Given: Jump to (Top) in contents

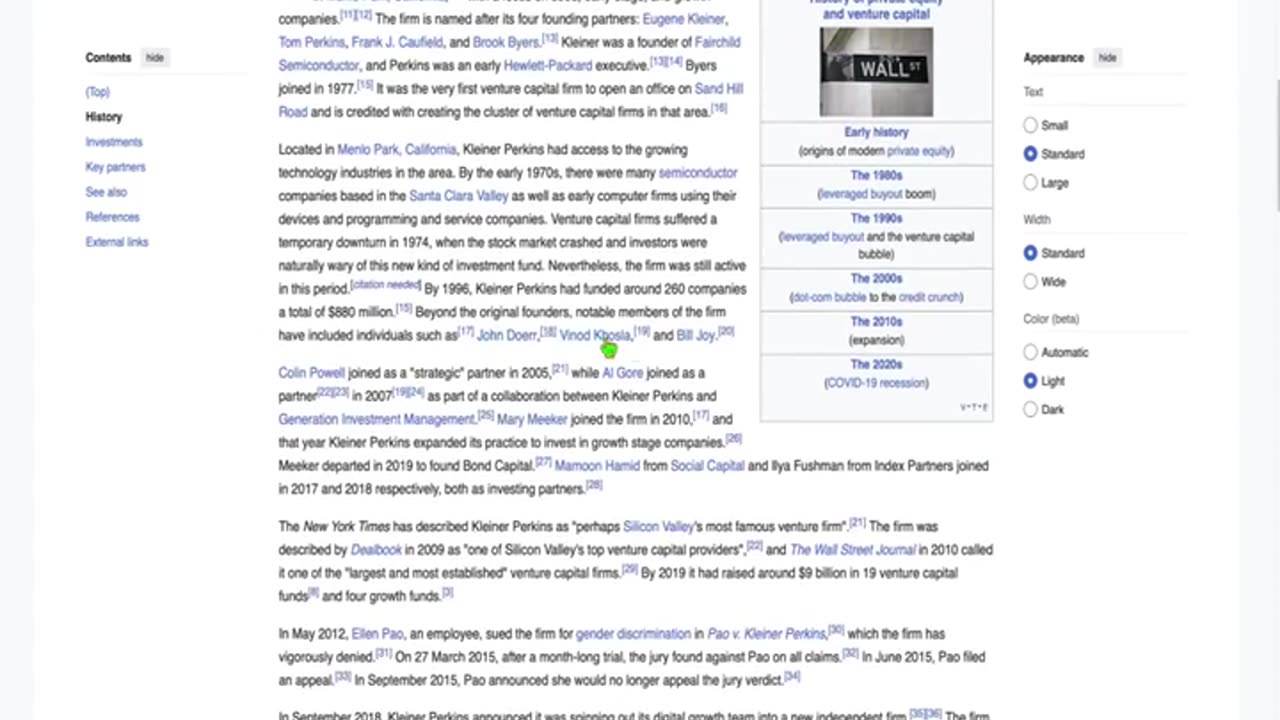Looking at the screenshot, I should (x=97, y=92).
